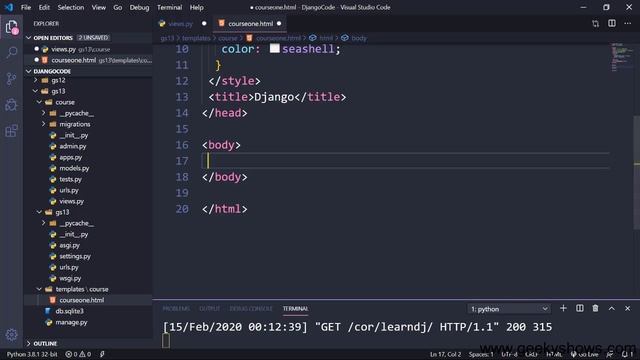This screenshot has width=640, height=360.
Task: Open the Debug menu
Action: coord(139,7)
